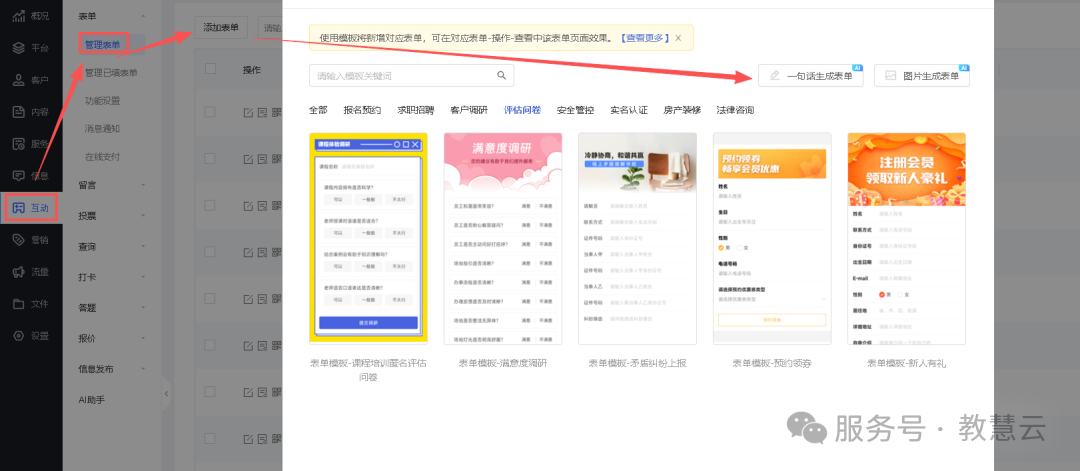
Task: Dismiss the yellow notice with X icon
Action: point(678,38)
